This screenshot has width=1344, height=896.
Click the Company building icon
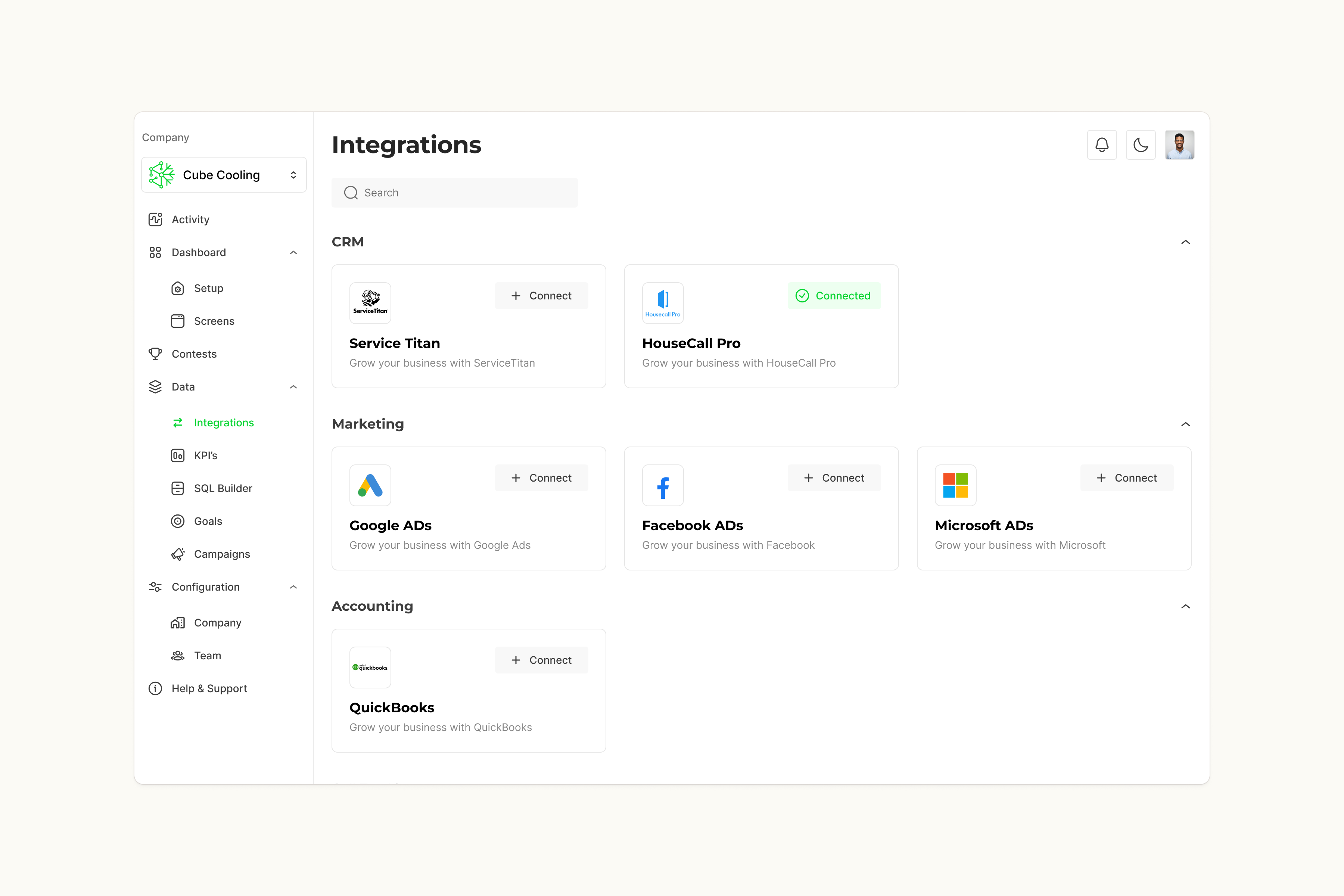coord(178,623)
